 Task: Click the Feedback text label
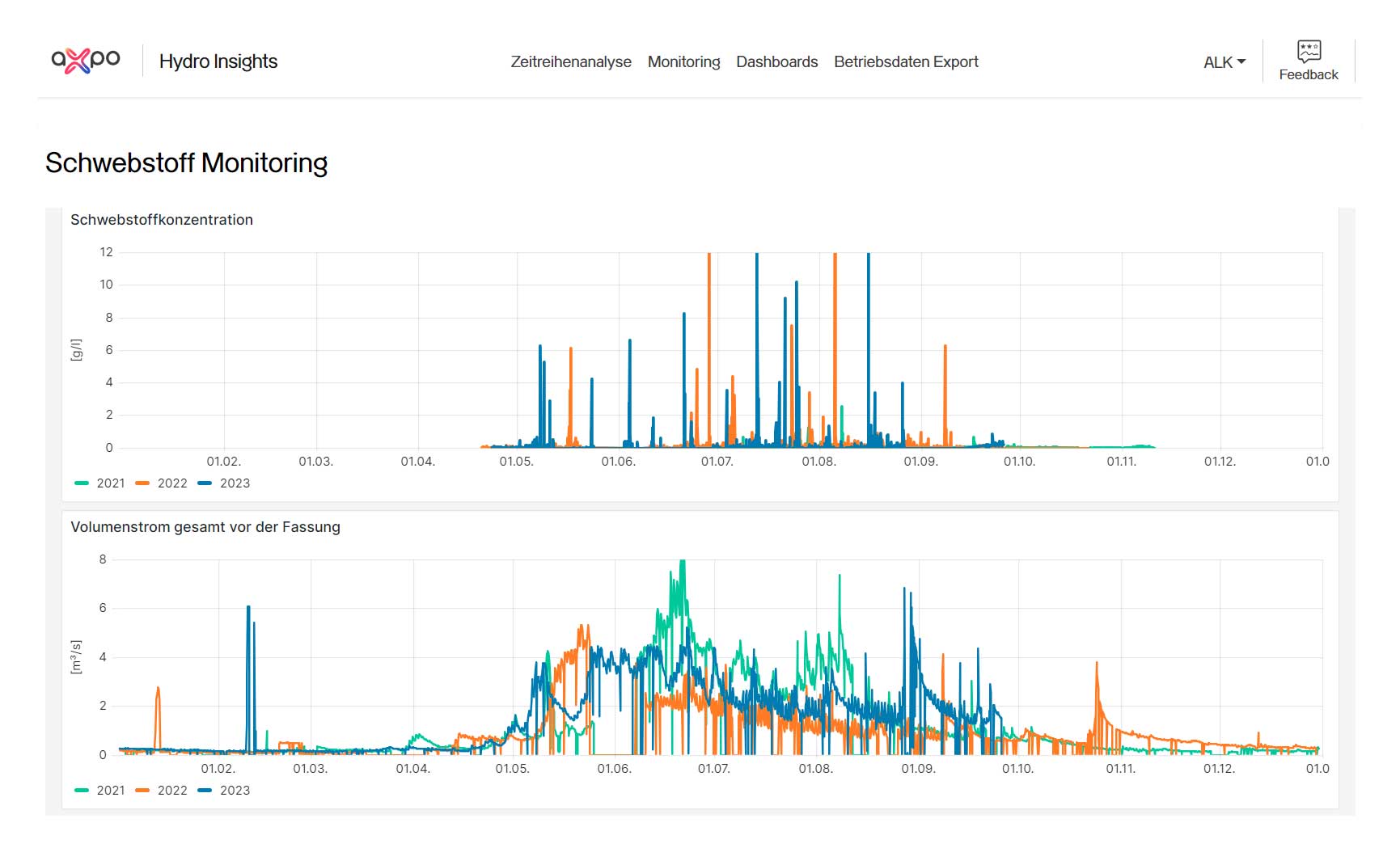click(1309, 74)
